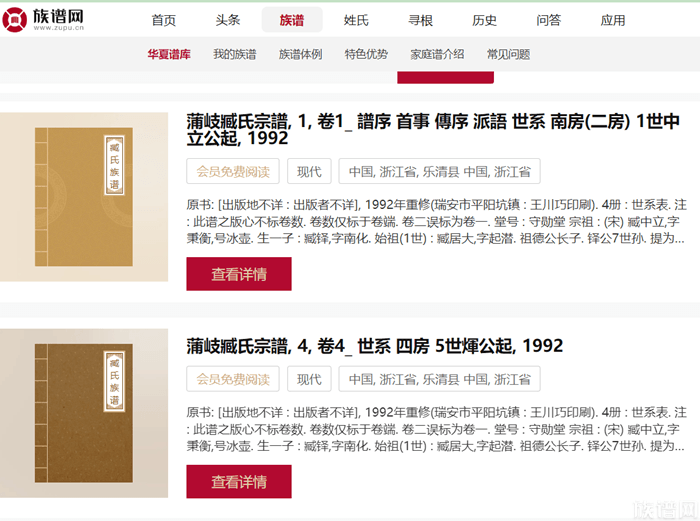
Task: Open the 历史 section
Action: (484, 20)
